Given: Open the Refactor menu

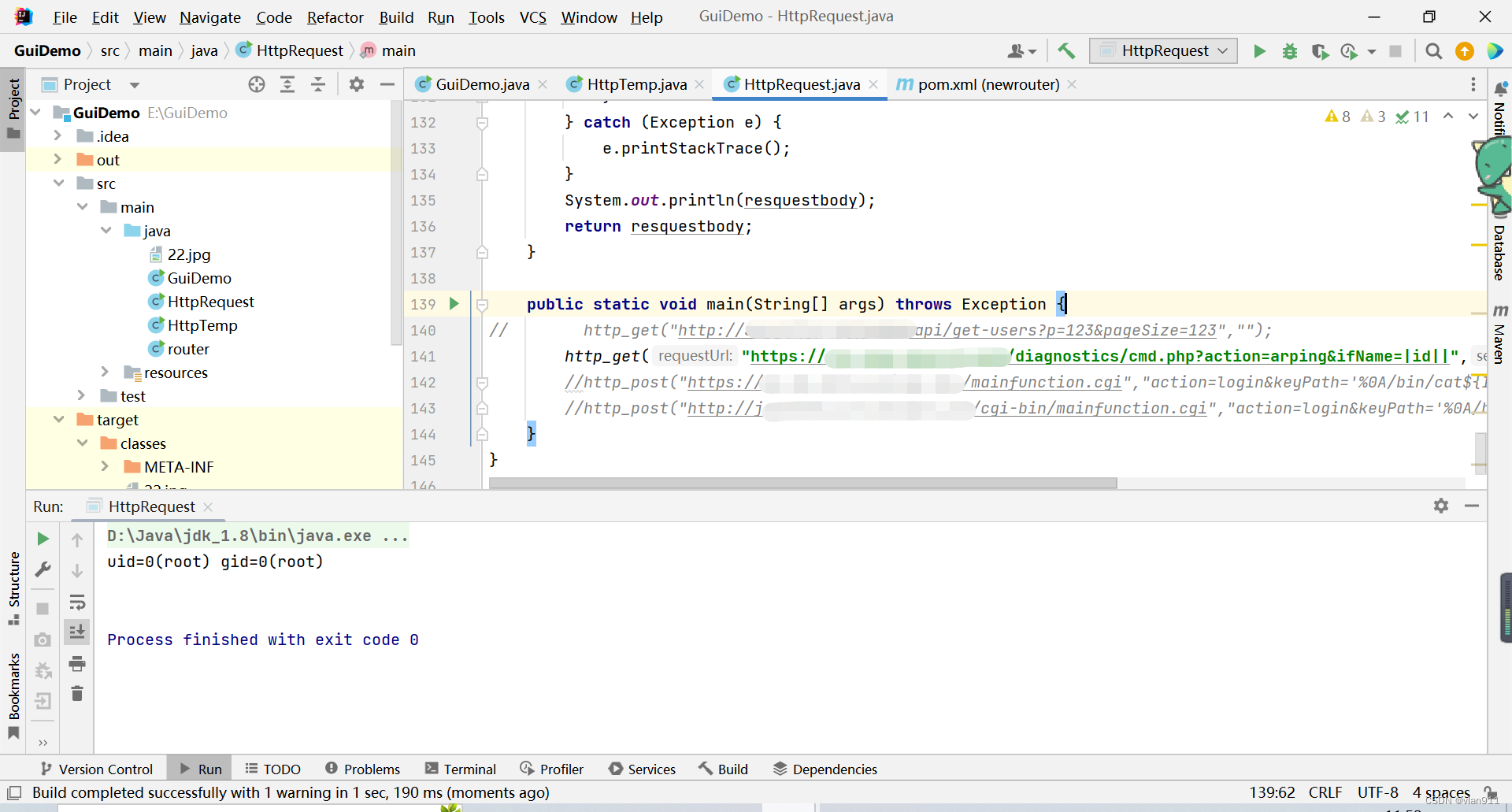Looking at the screenshot, I should tap(335, 17).
